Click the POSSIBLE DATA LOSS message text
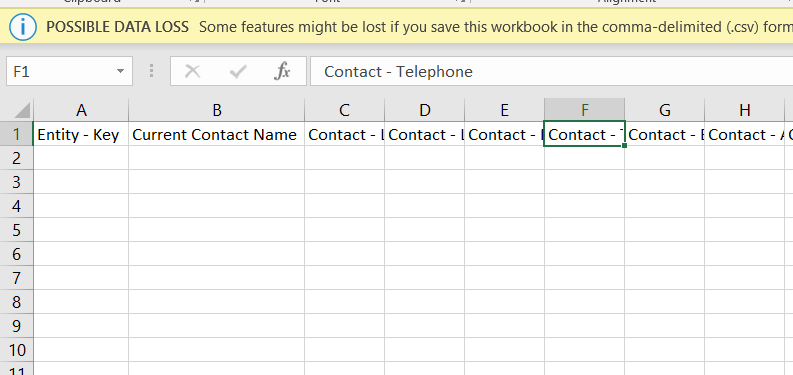 click(117, 27)
